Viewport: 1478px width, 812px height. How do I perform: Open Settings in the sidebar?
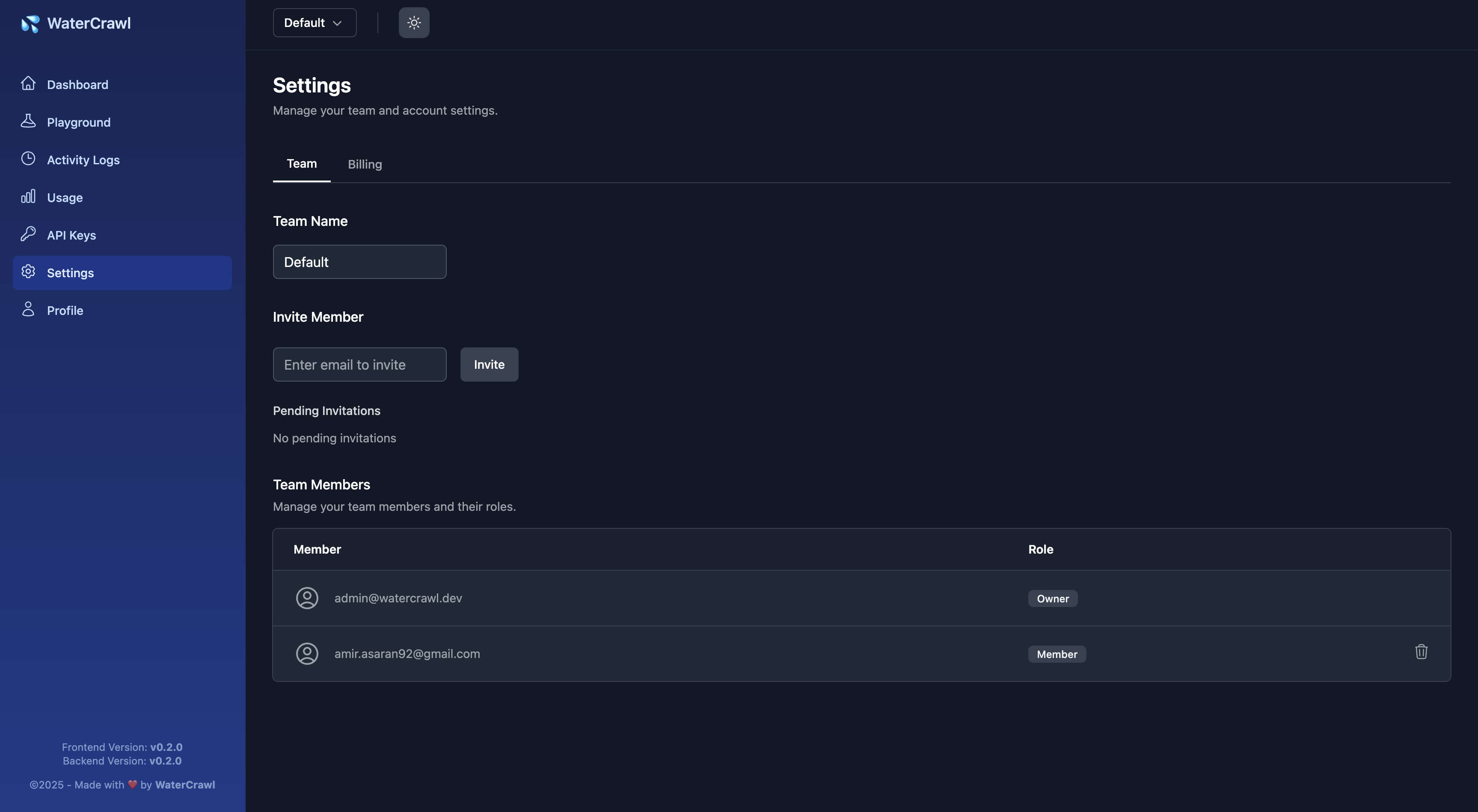(122, 273)
